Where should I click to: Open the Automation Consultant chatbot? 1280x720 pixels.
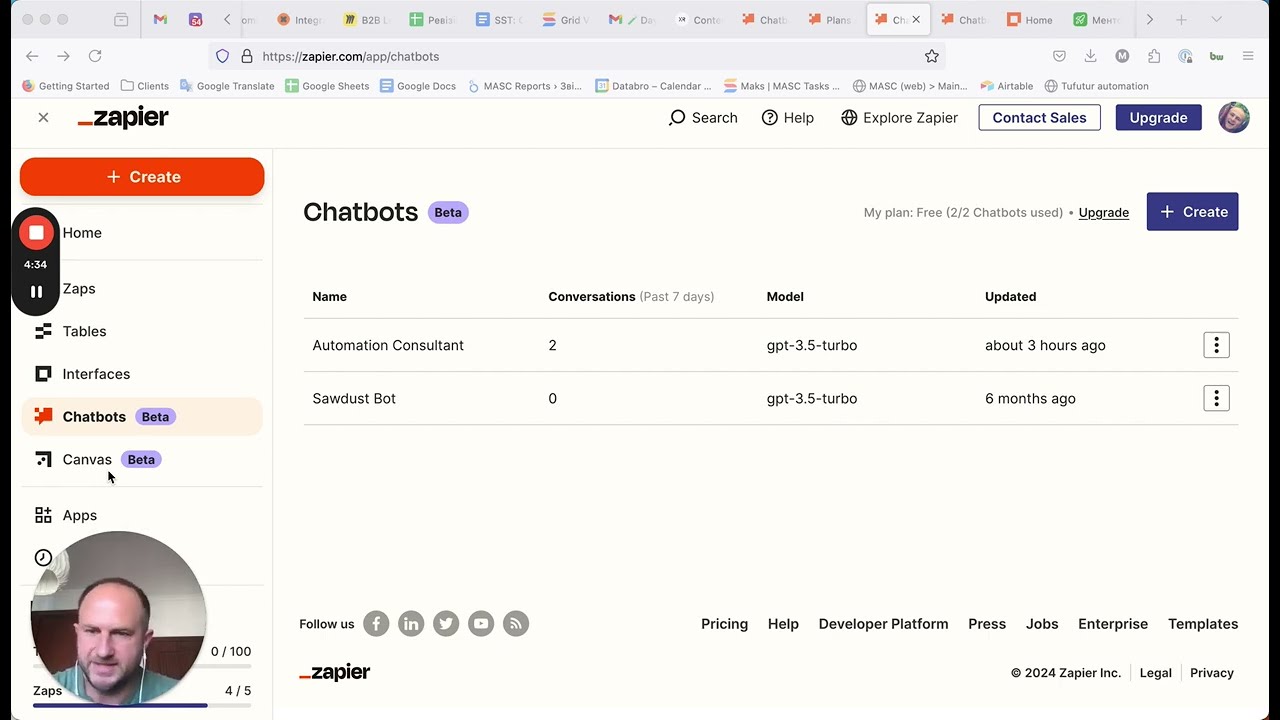click(x=388, y=345)
